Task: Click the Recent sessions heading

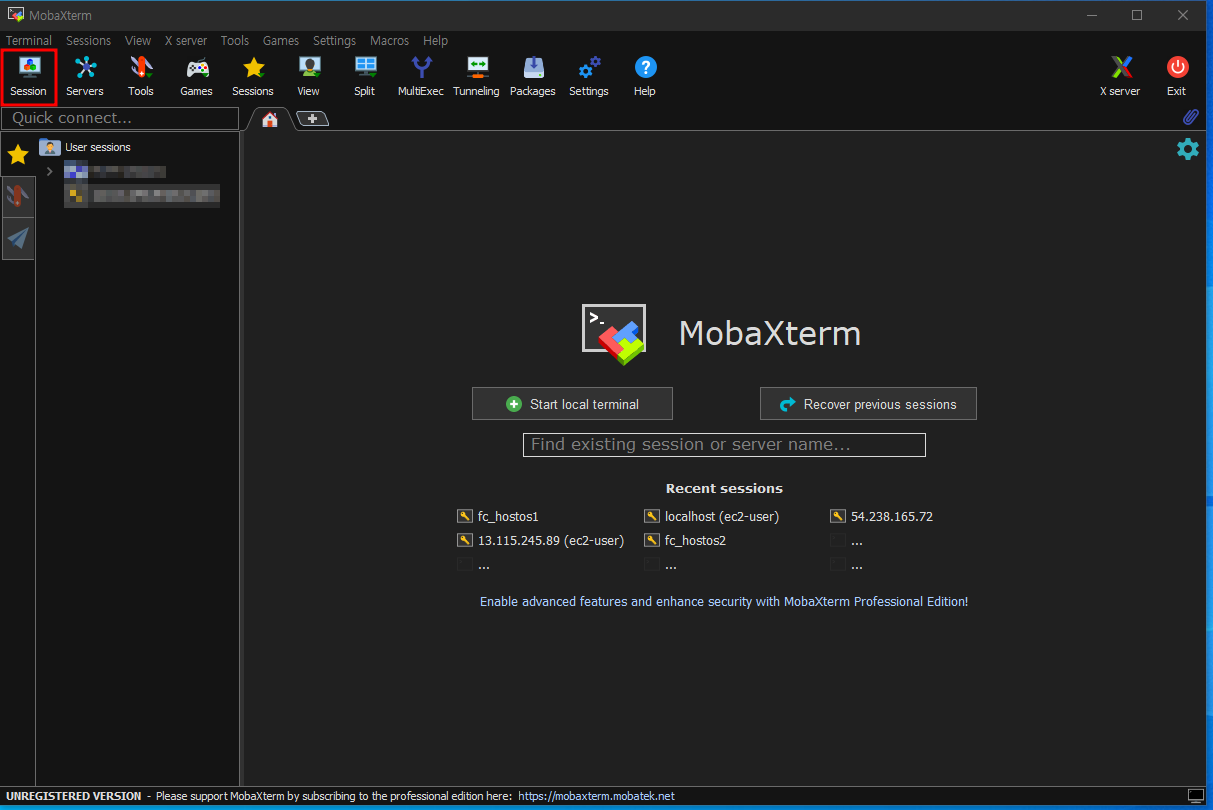Action: pos(724,489)
